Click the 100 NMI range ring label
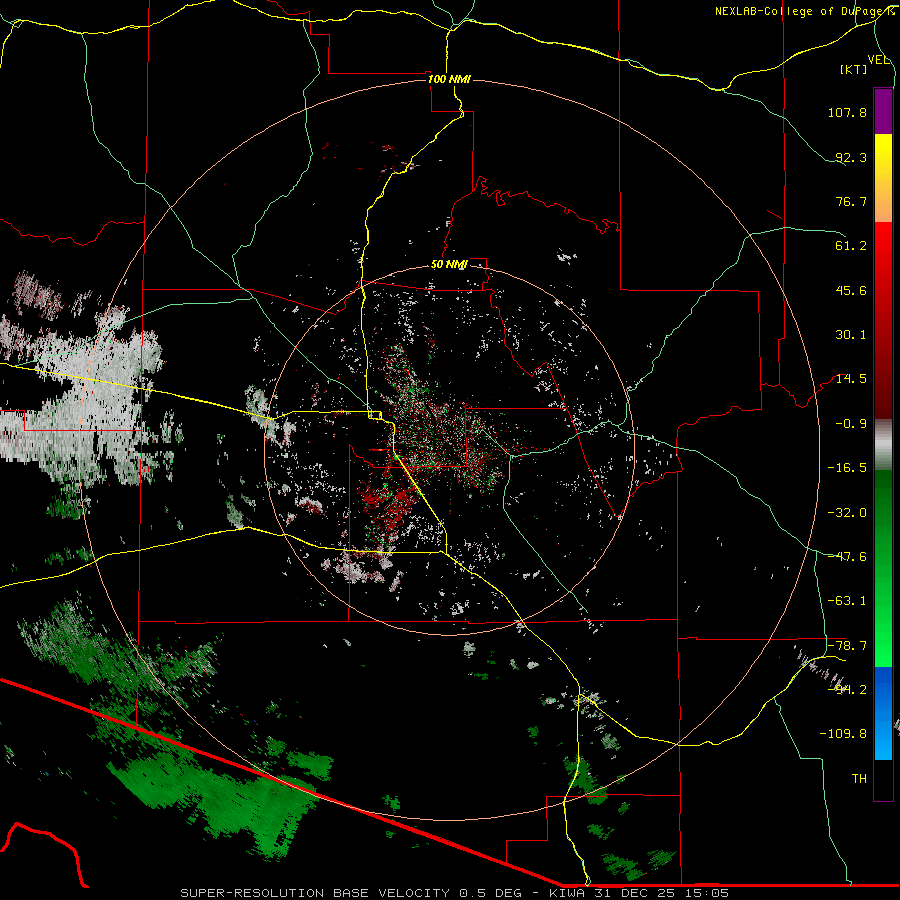The width and height of the screenshot is (900, 900). (x=449, y=79)
